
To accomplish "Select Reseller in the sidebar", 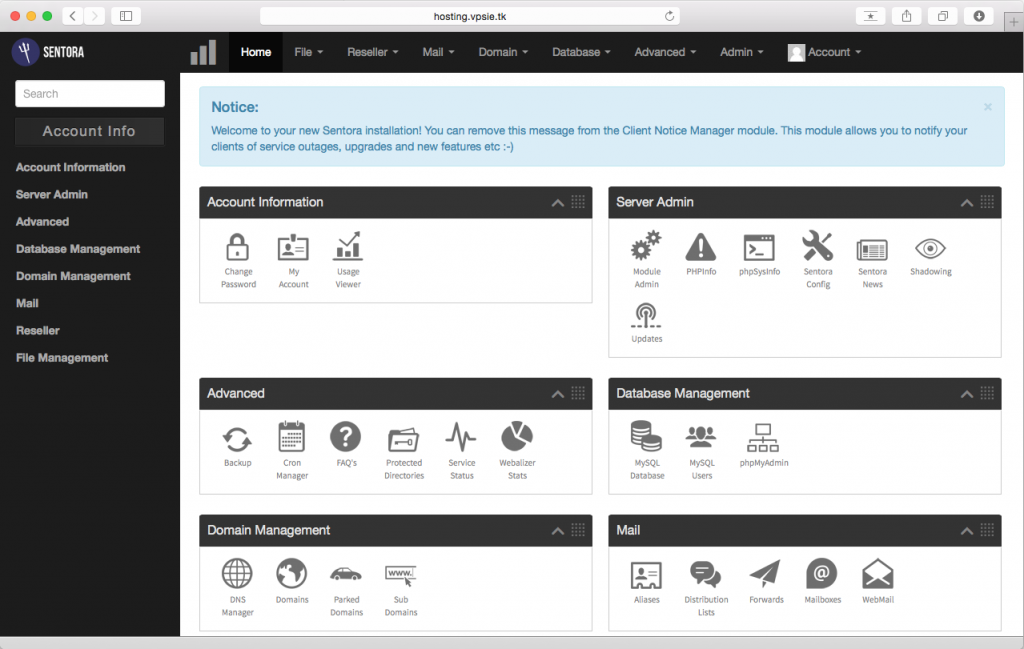I will [38, 330].
